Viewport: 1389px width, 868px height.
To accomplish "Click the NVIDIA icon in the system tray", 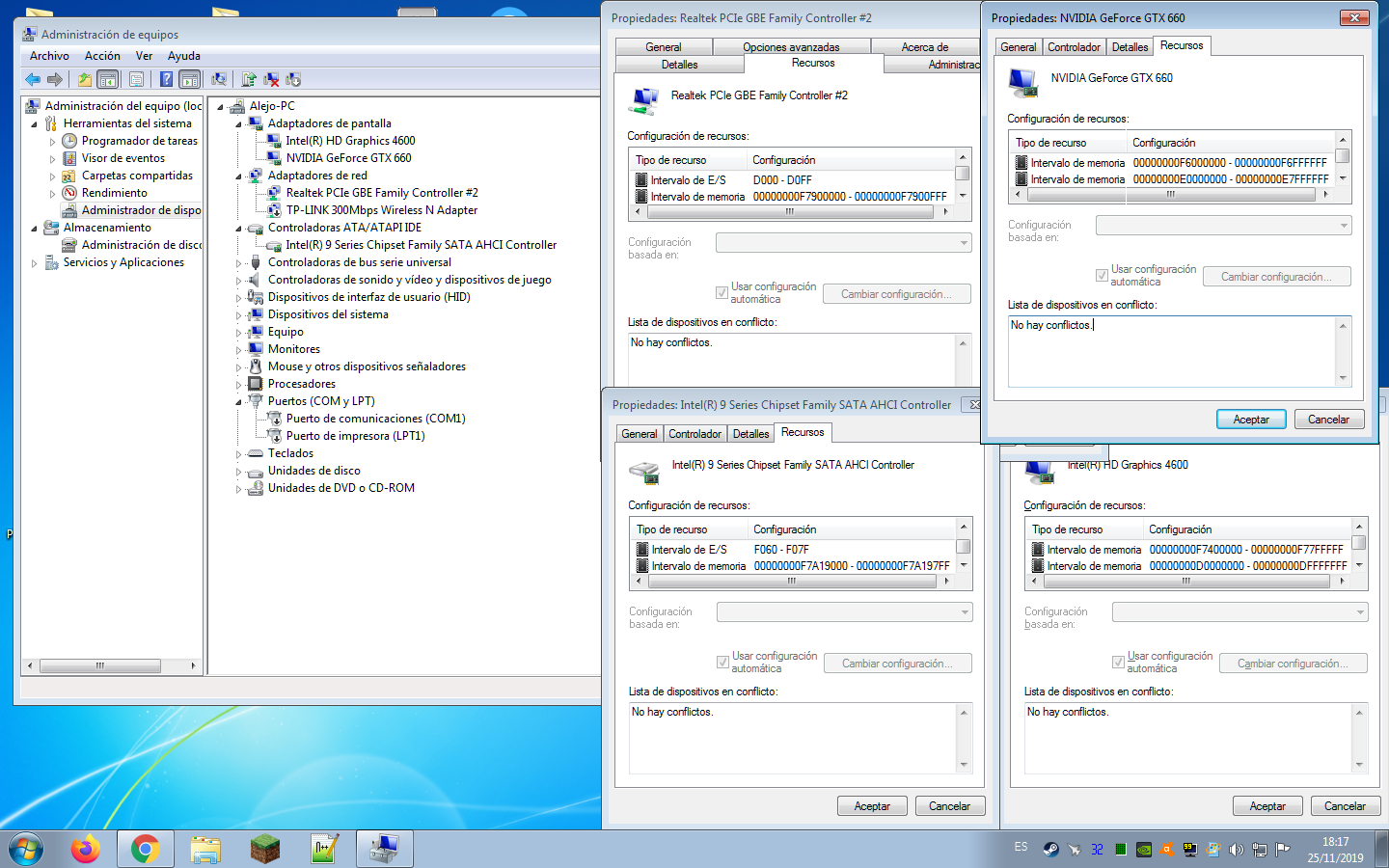I will [x=1143, y=850].
